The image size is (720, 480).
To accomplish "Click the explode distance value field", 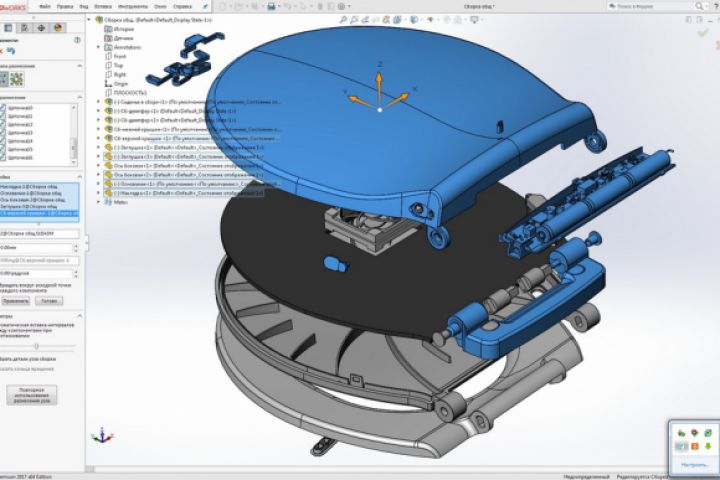I will [36, 248].
